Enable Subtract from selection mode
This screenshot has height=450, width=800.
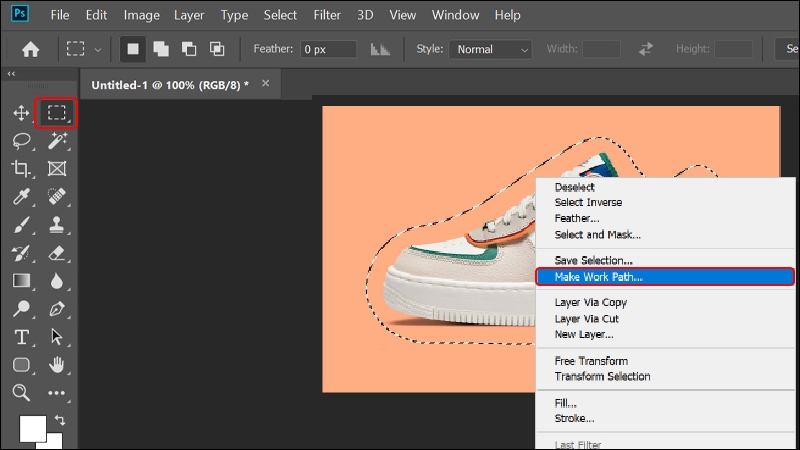pyautogui.click(x=189, y=49)
